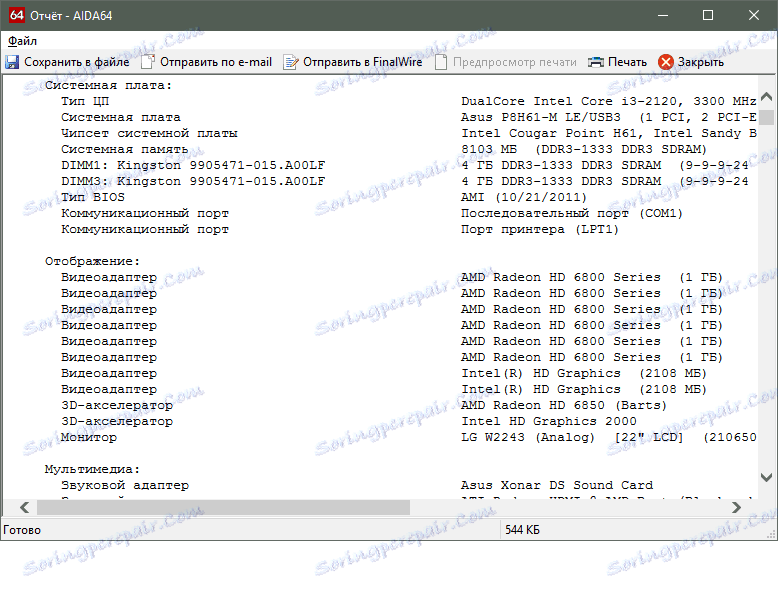Click the Печать label
Image resolution: width=778 pixels, height=594 pixels.
[x=627, y=62]
